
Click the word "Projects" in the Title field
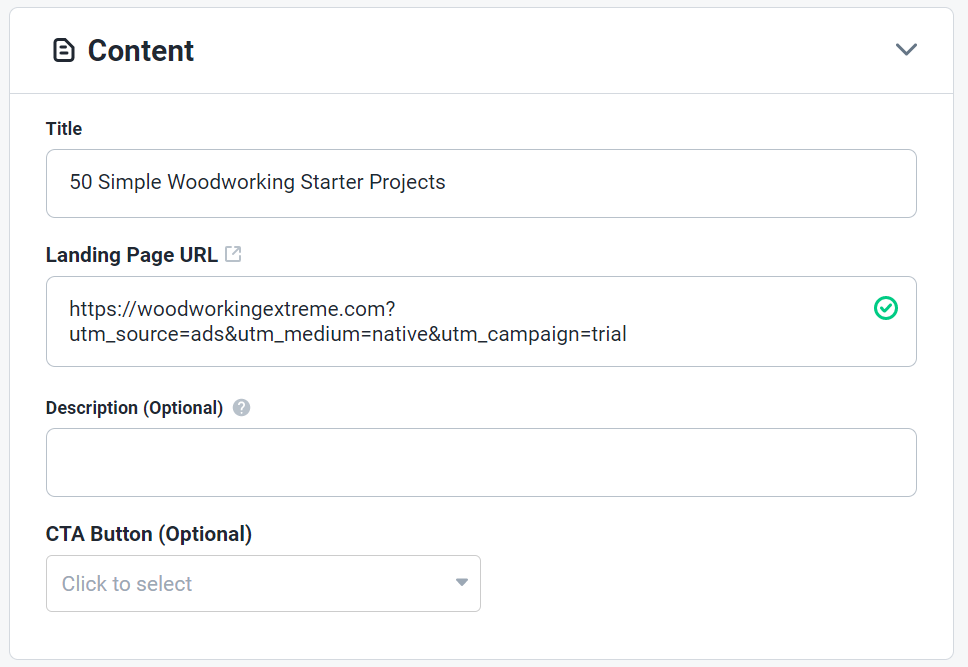pyautogui.click(x=406, y=183)
